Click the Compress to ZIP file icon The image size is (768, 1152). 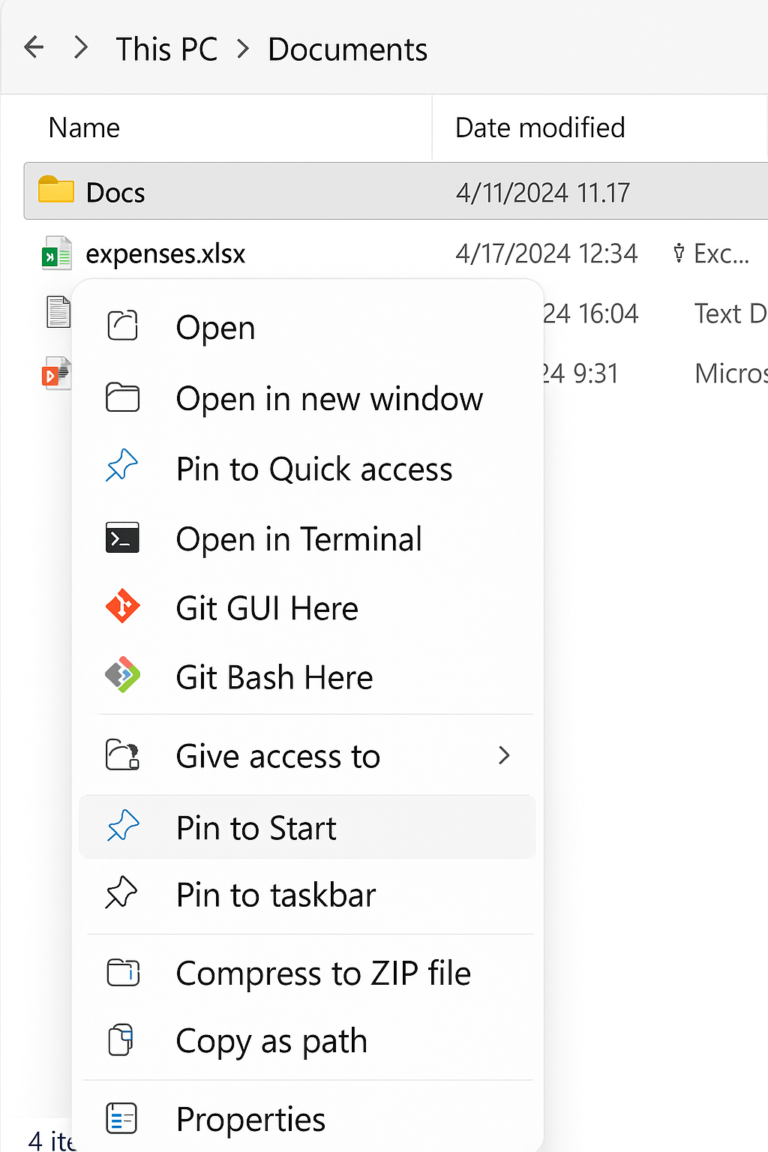[122, 972]
